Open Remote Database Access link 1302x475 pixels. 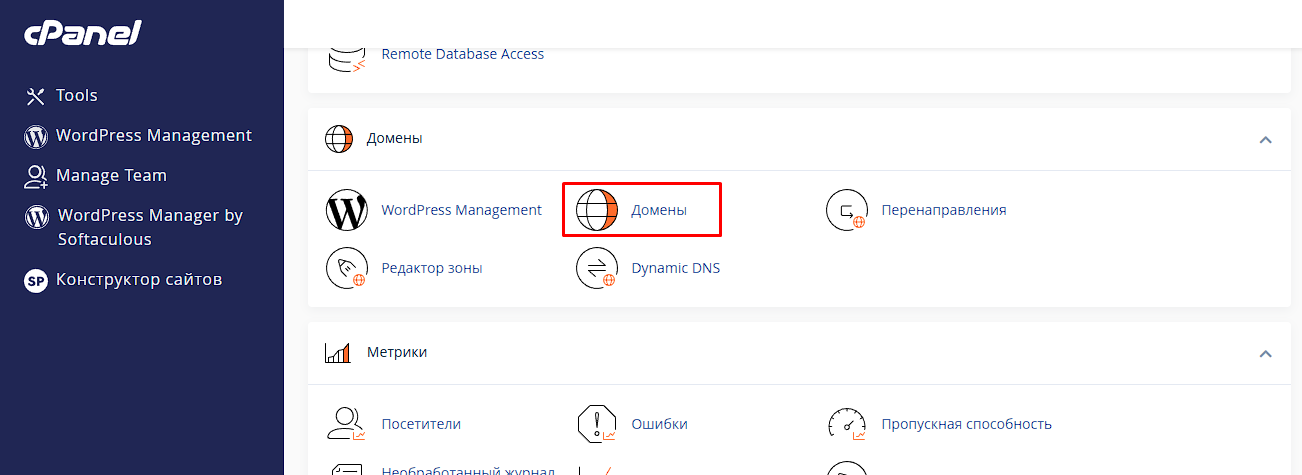(463, 54)
